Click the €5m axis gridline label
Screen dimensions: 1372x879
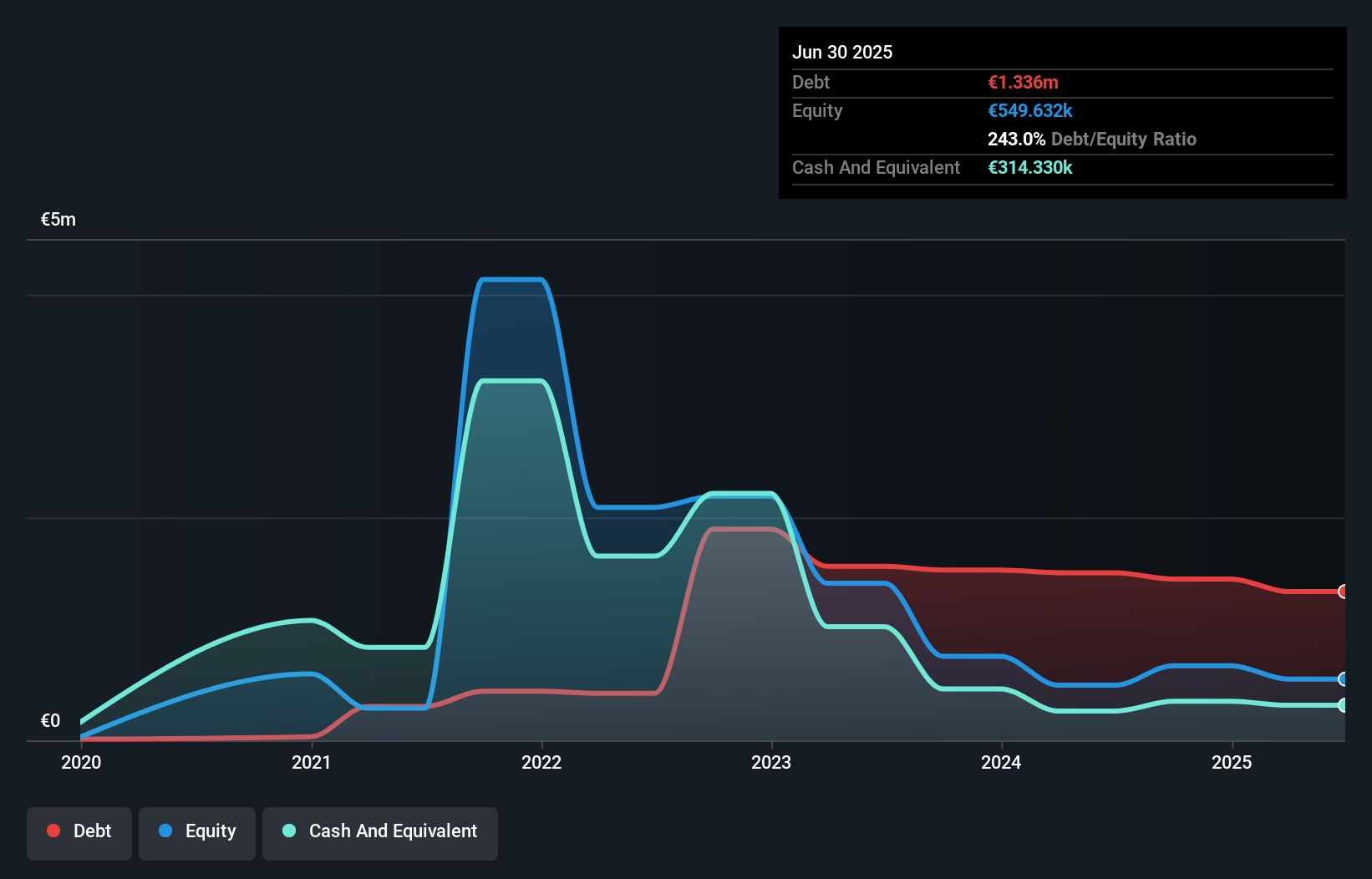coord(57,219)
